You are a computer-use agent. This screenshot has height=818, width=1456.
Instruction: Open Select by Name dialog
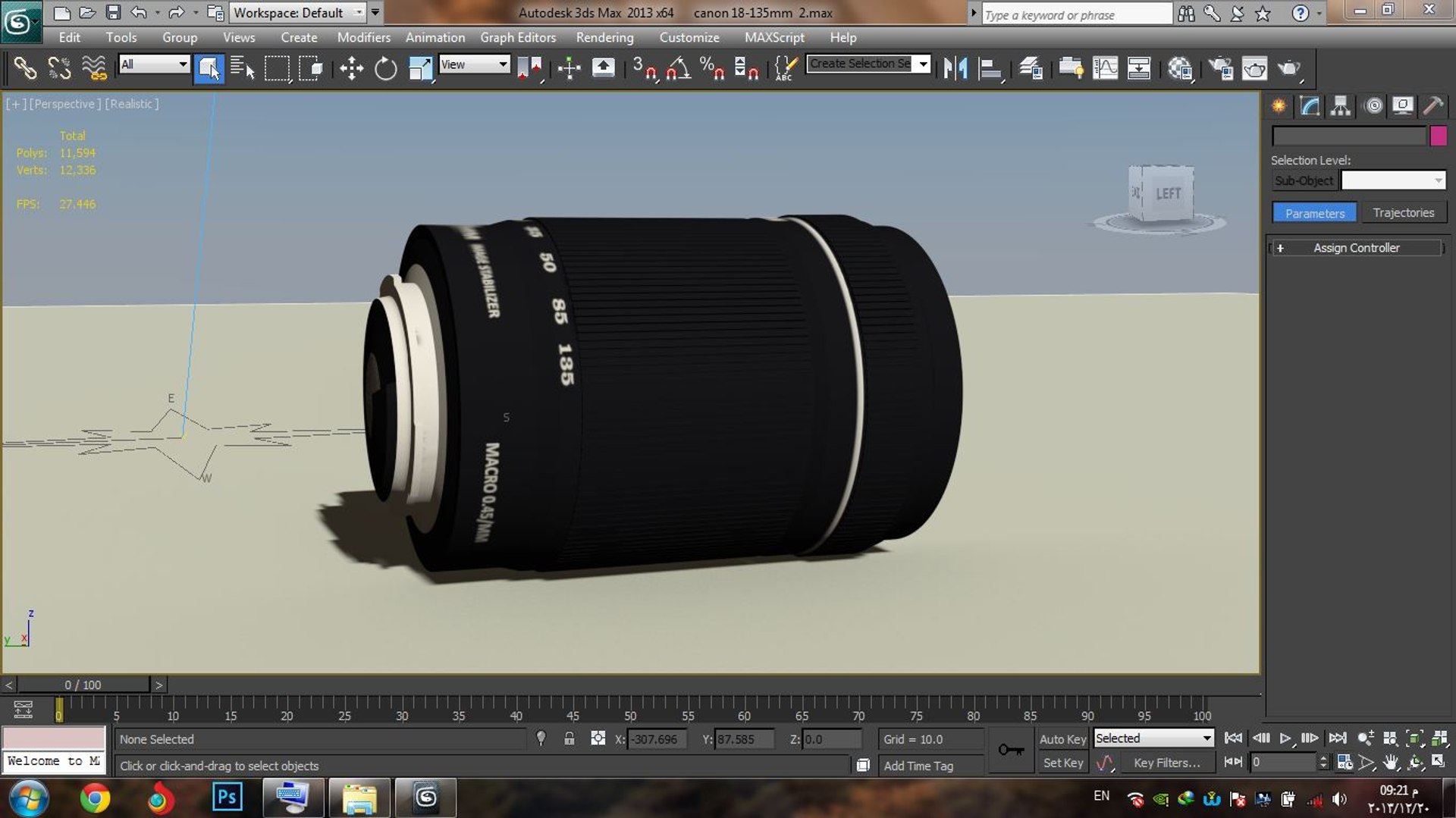coord(242,68)
